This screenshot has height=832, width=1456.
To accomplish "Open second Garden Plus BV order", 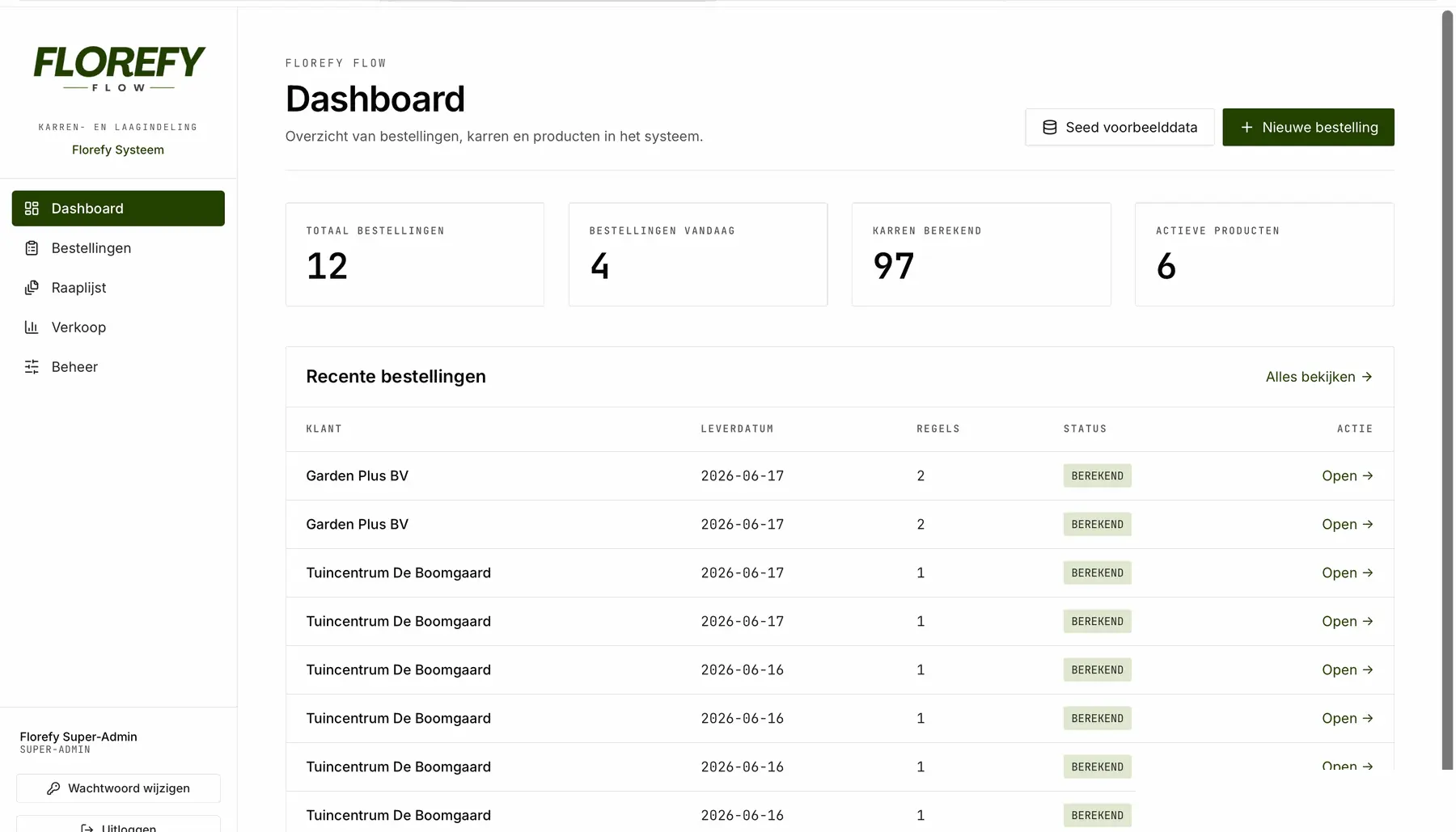I will [x=1347, y=525].
